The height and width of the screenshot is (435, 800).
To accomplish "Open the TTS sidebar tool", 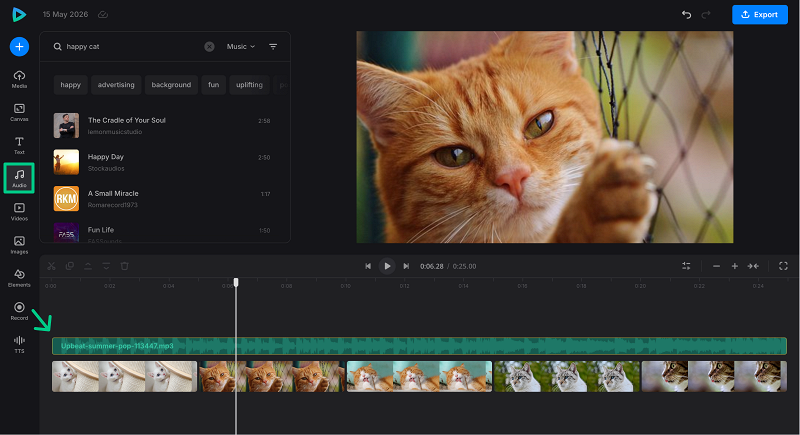I will click(x=19, y=344).
